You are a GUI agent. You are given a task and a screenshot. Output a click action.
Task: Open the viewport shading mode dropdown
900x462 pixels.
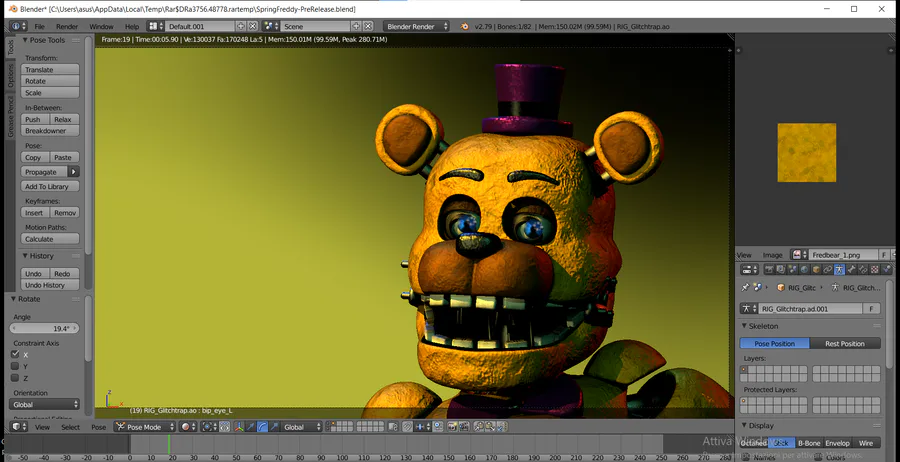coord(188,426)
